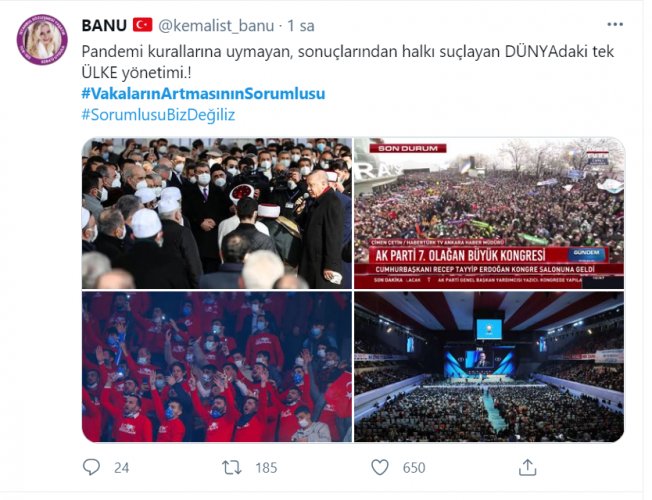Click the 650 likes count
The width and height of the screenshot is (652, 500).
click(x=414, y=468)
